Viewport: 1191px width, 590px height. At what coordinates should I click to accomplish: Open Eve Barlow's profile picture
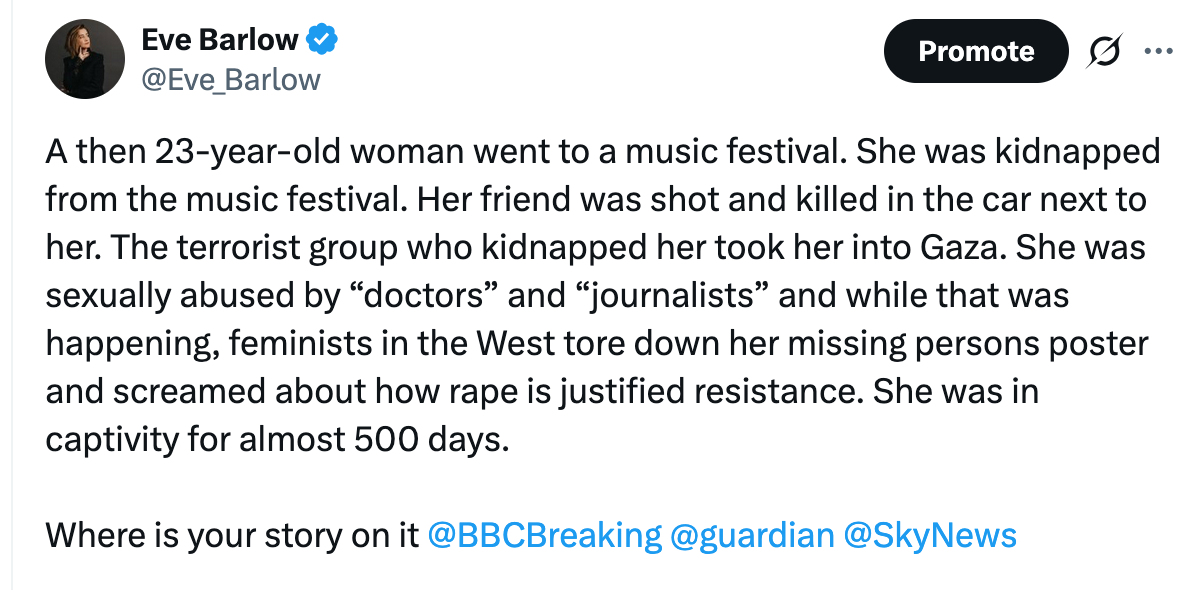[x=84, y=58]
